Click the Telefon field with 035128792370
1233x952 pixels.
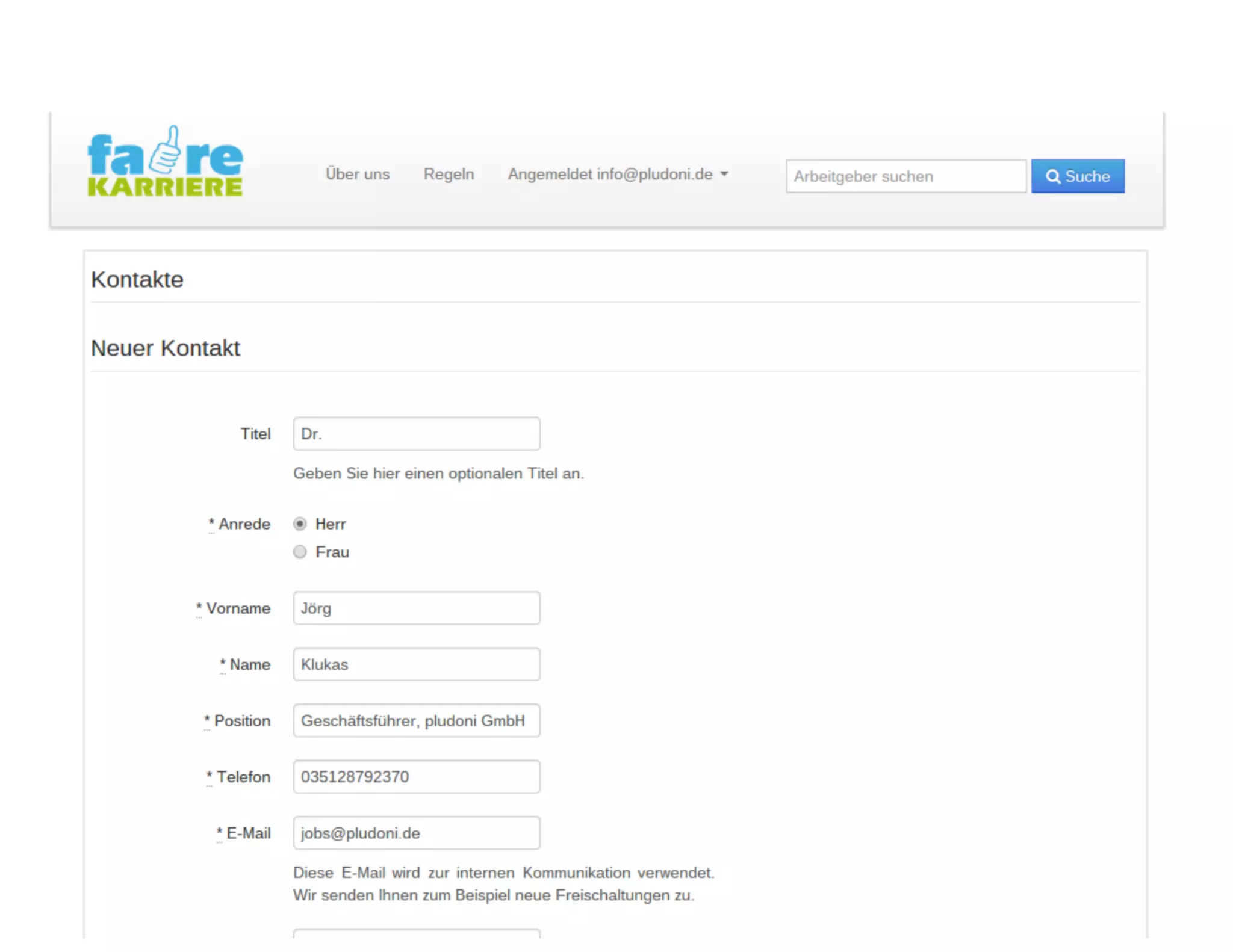coord(417,776)
